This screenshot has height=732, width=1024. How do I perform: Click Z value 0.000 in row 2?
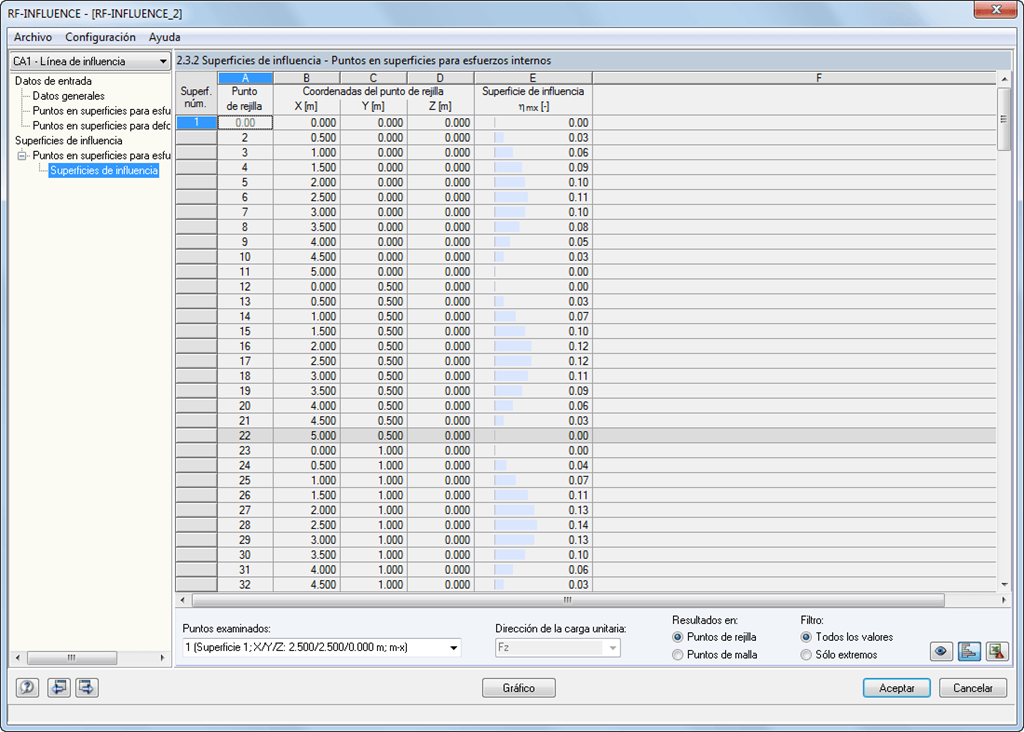click(440, 138)
